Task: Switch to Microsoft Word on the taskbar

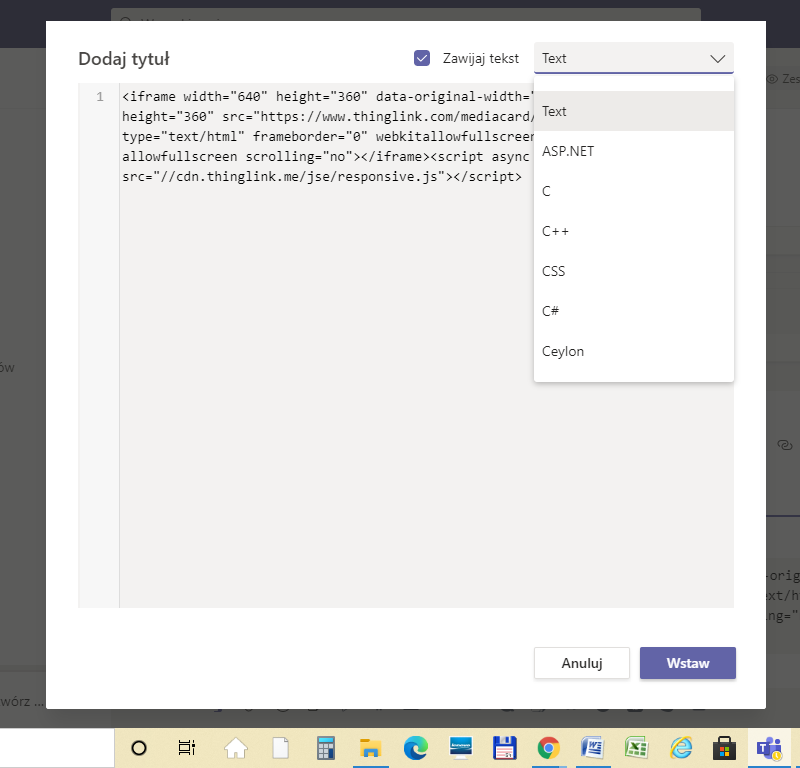Action: coord(593,748)
